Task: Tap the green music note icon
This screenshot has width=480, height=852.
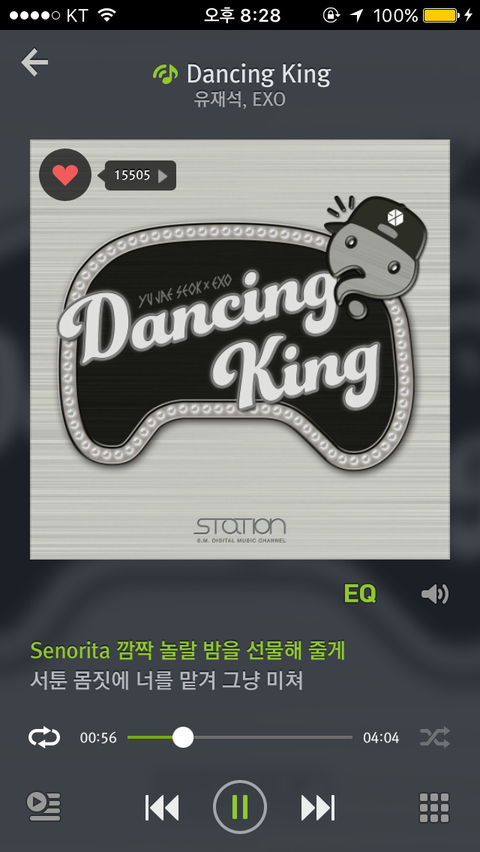Action: [x=165, y=74]
